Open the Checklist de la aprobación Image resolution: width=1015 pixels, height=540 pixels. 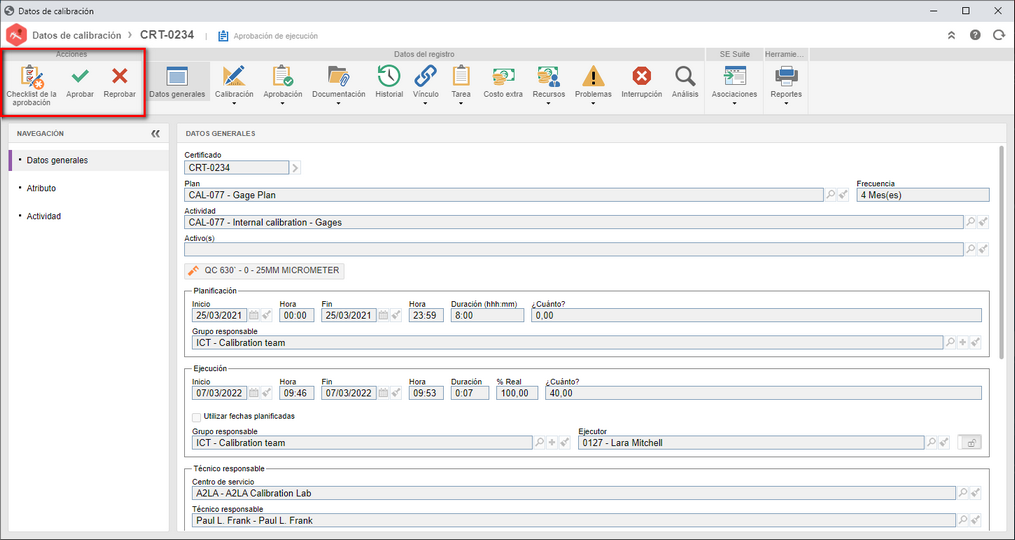pyautogui.click(x=31, y=84)
